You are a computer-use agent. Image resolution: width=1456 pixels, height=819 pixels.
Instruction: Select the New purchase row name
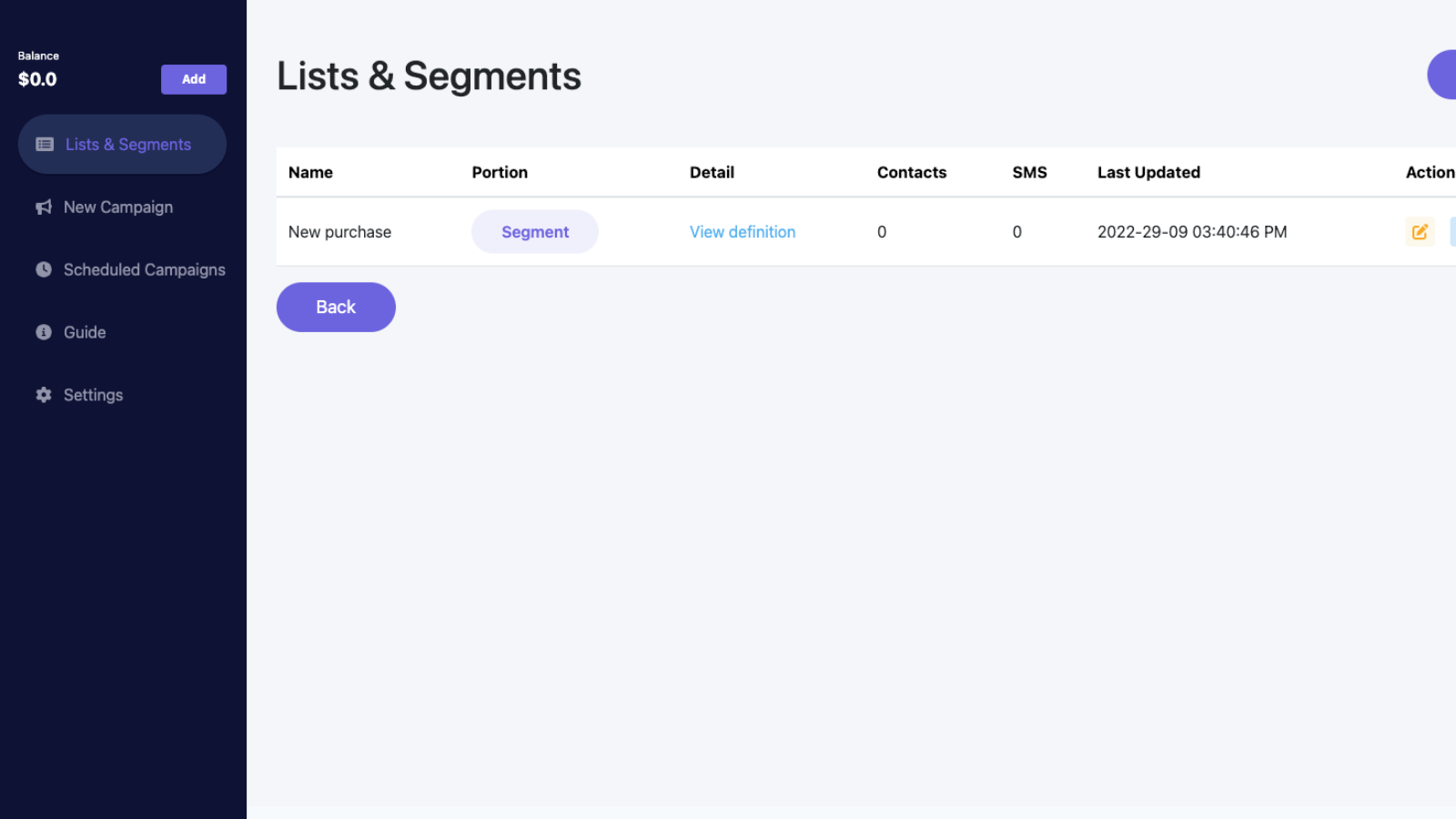(339, 232)
